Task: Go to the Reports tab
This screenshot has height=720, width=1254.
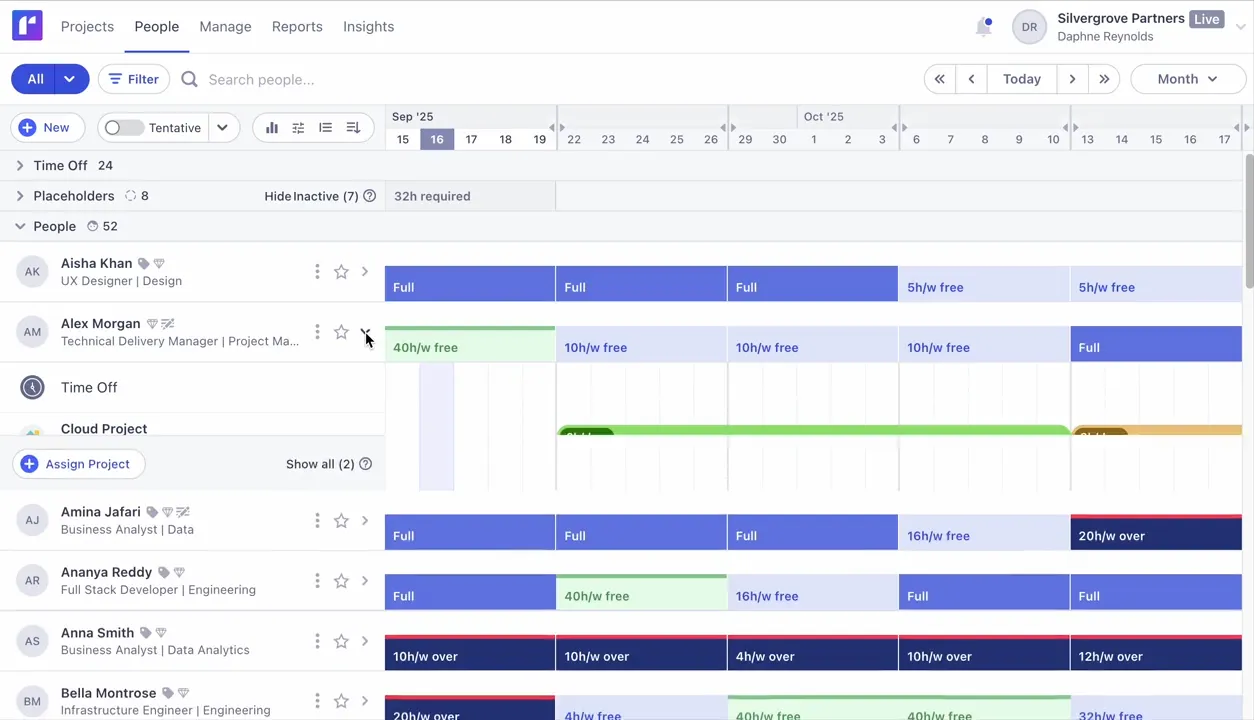Action: pos(297,27)
